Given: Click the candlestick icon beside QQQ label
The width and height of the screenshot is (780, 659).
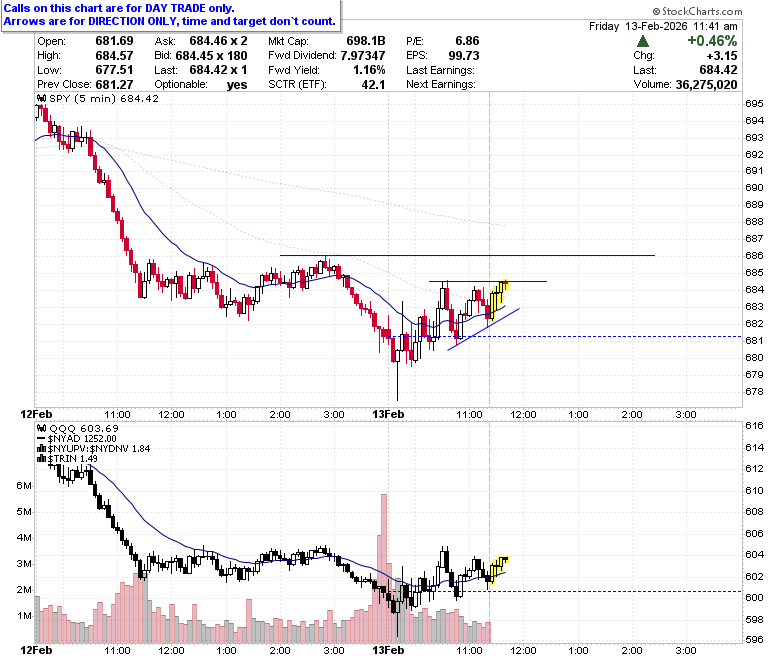Looking at the screenshot, I should point(42,428).
